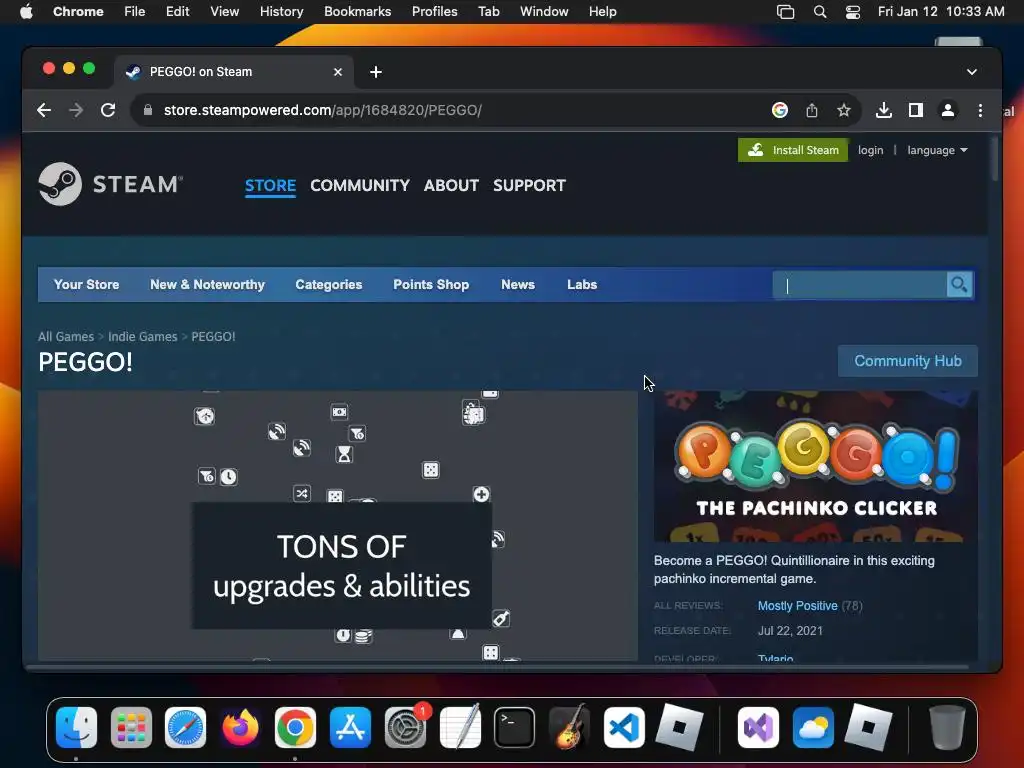Click the Google icon in address bar
1024x768 pixels.
pos(780,110)
